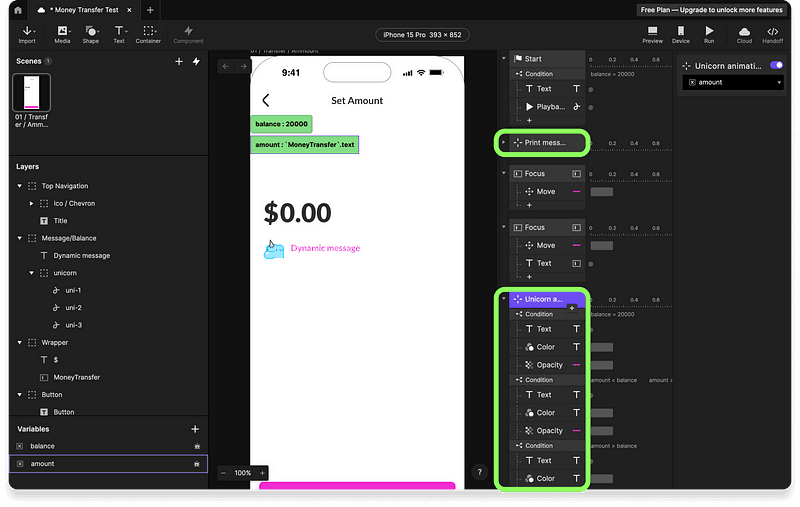Click the back chevron in phone preview
This screenshot has width=800, height=507.
(x=266, y=100)
